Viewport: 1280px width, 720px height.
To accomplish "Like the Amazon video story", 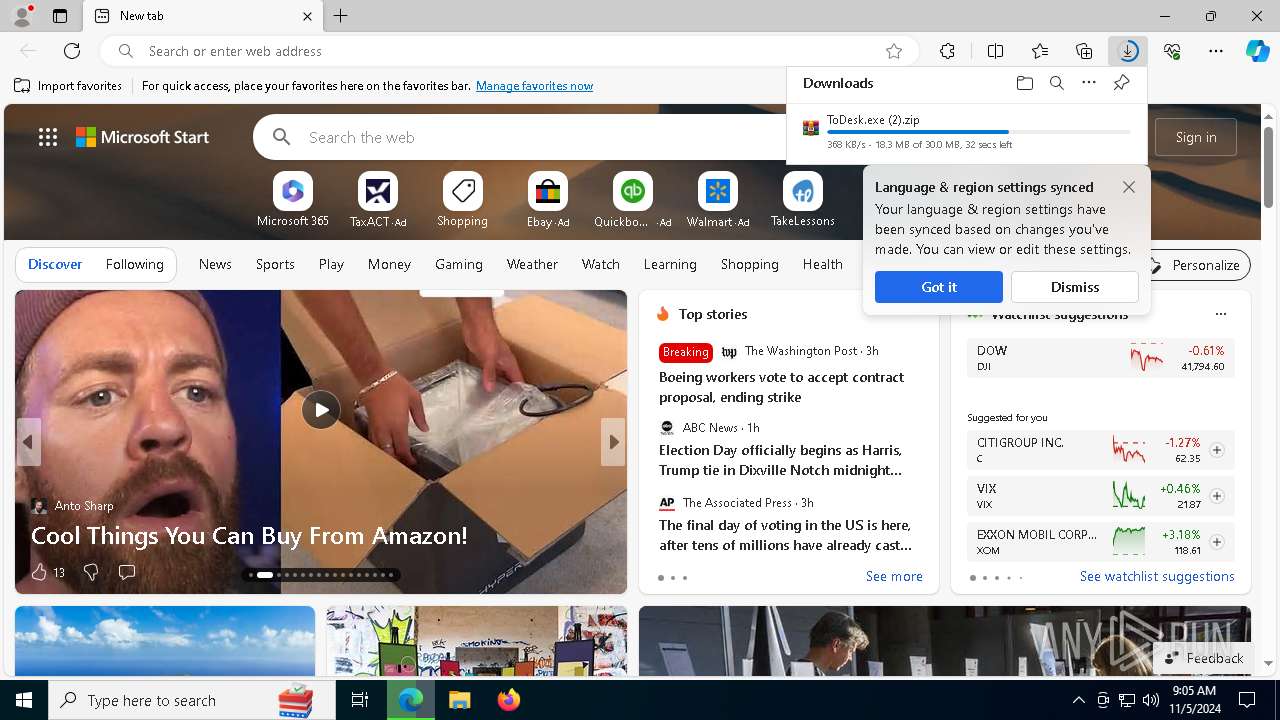I will pos(39,572).
